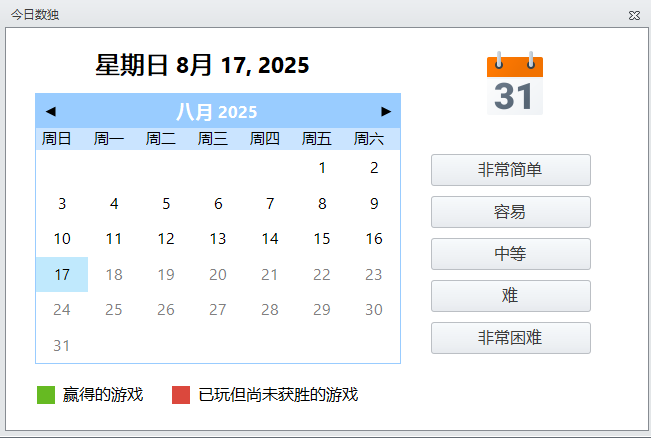Click the previous month arrow

[51, 111]
